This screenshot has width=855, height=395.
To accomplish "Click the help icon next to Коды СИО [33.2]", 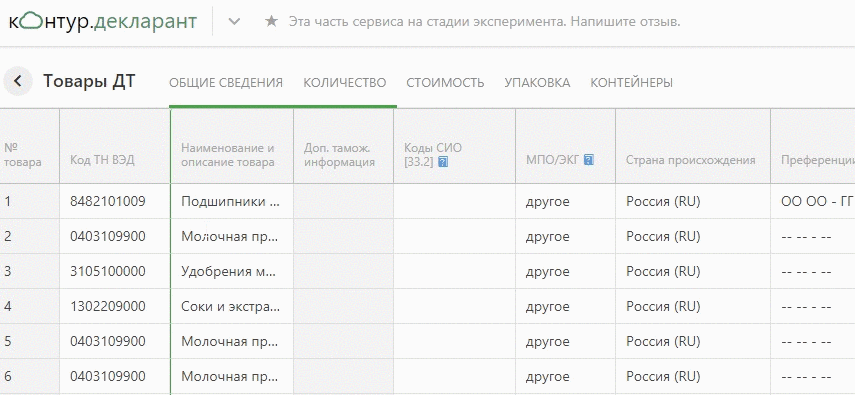I will coord(443,162).
